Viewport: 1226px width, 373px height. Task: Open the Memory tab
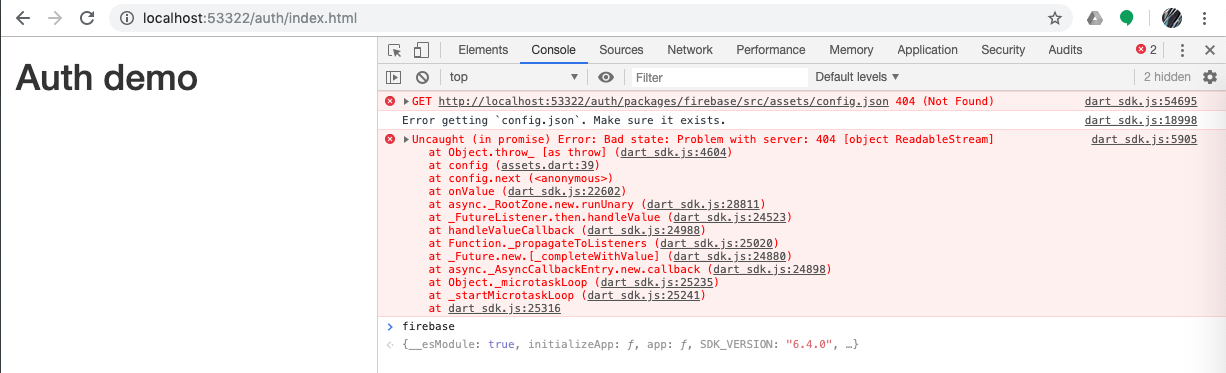click(851, 50)
